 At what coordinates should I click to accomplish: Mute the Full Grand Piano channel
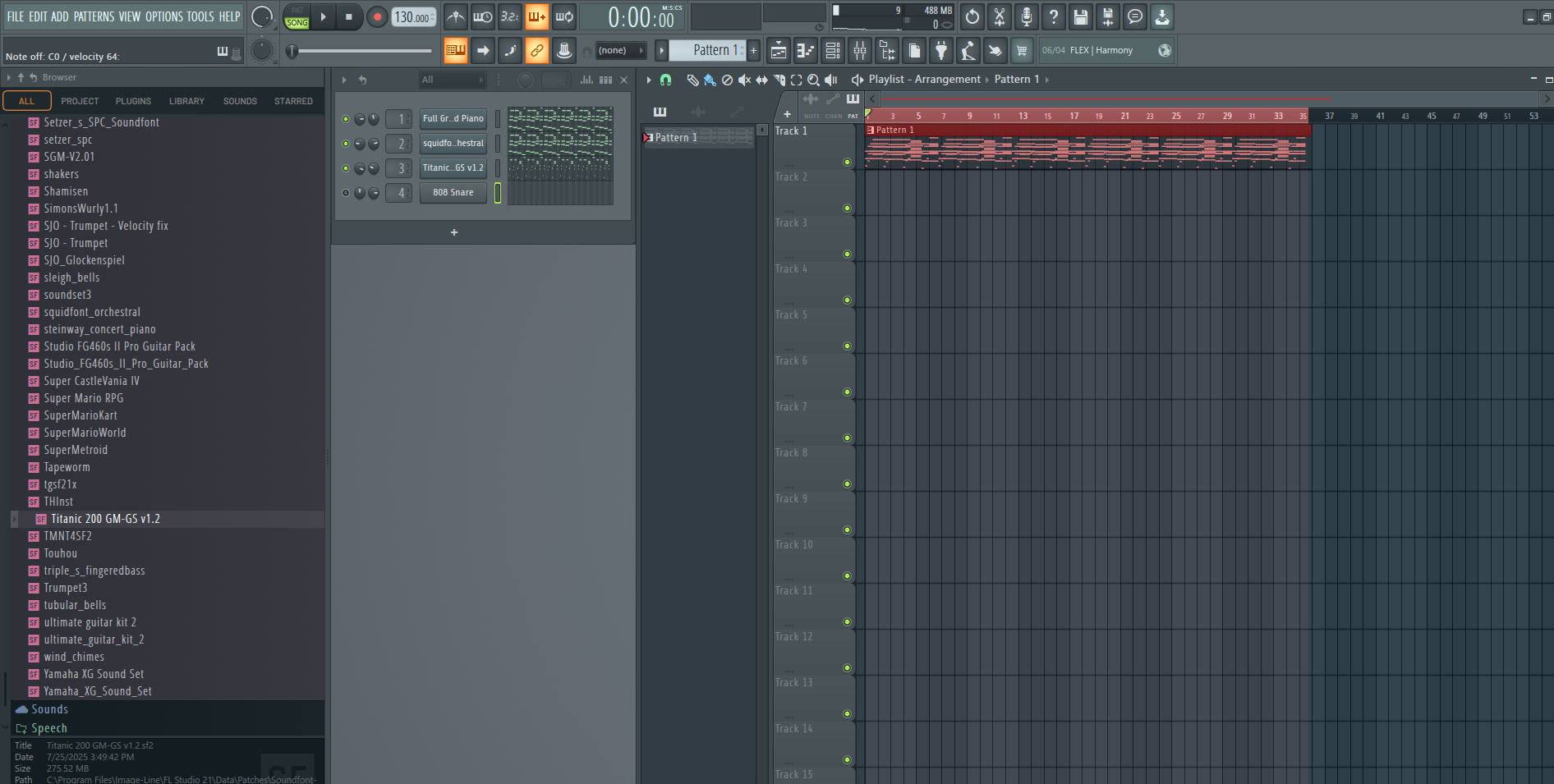click(x=346, y=119)
